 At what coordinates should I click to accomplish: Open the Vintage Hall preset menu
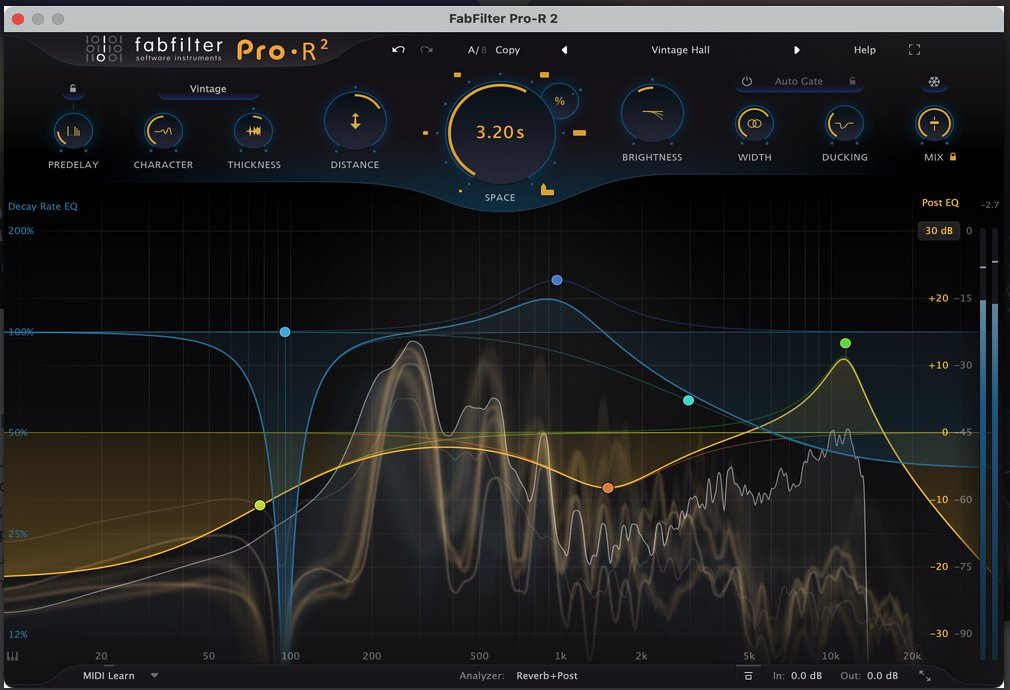680,50
